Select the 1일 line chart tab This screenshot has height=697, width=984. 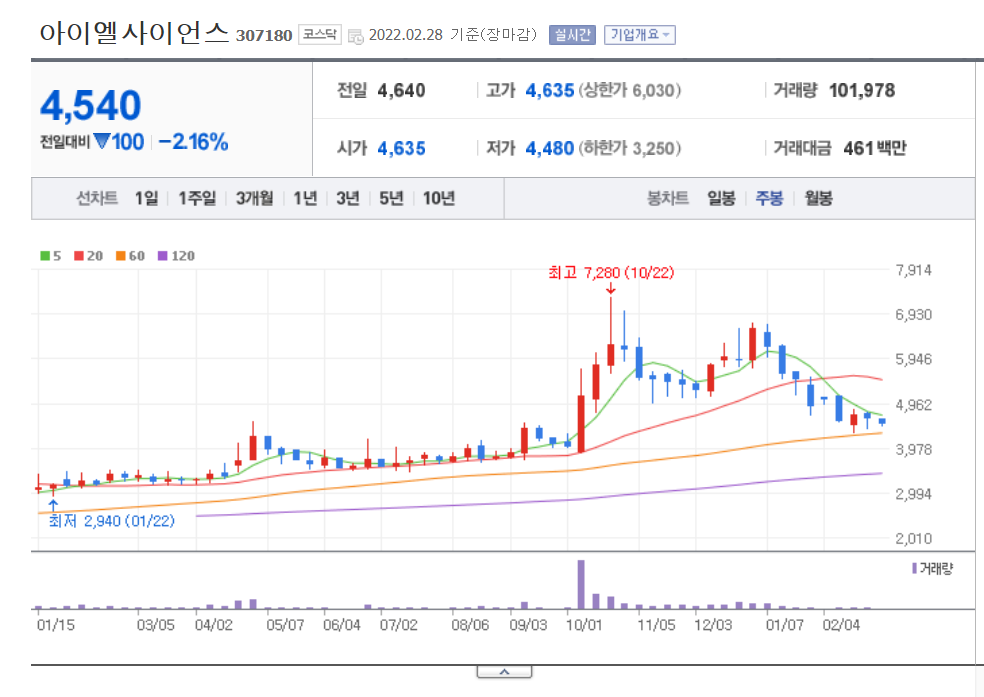click(x=146, y=198)
